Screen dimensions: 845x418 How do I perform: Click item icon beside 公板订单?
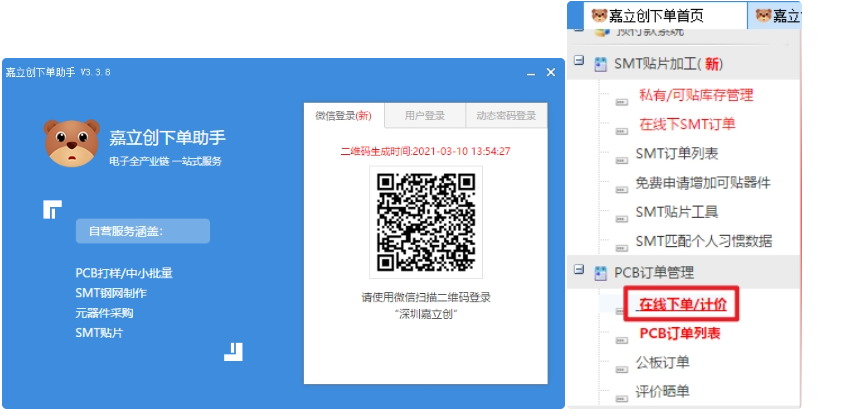pos(622,370)
